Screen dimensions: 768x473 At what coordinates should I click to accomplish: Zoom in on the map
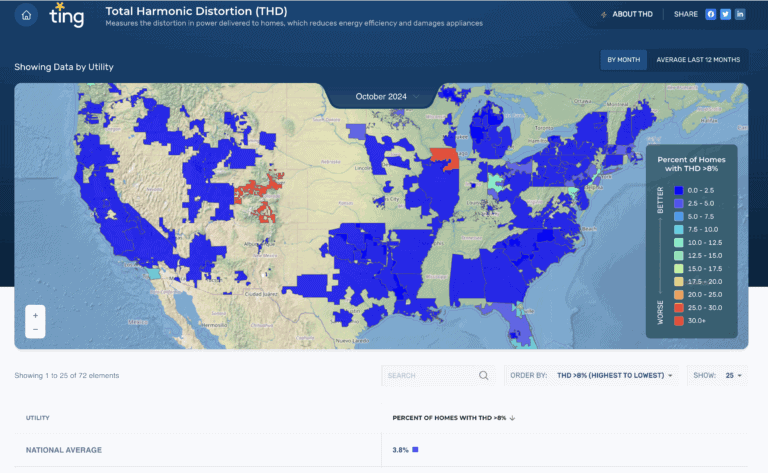[x=35, y=315]
